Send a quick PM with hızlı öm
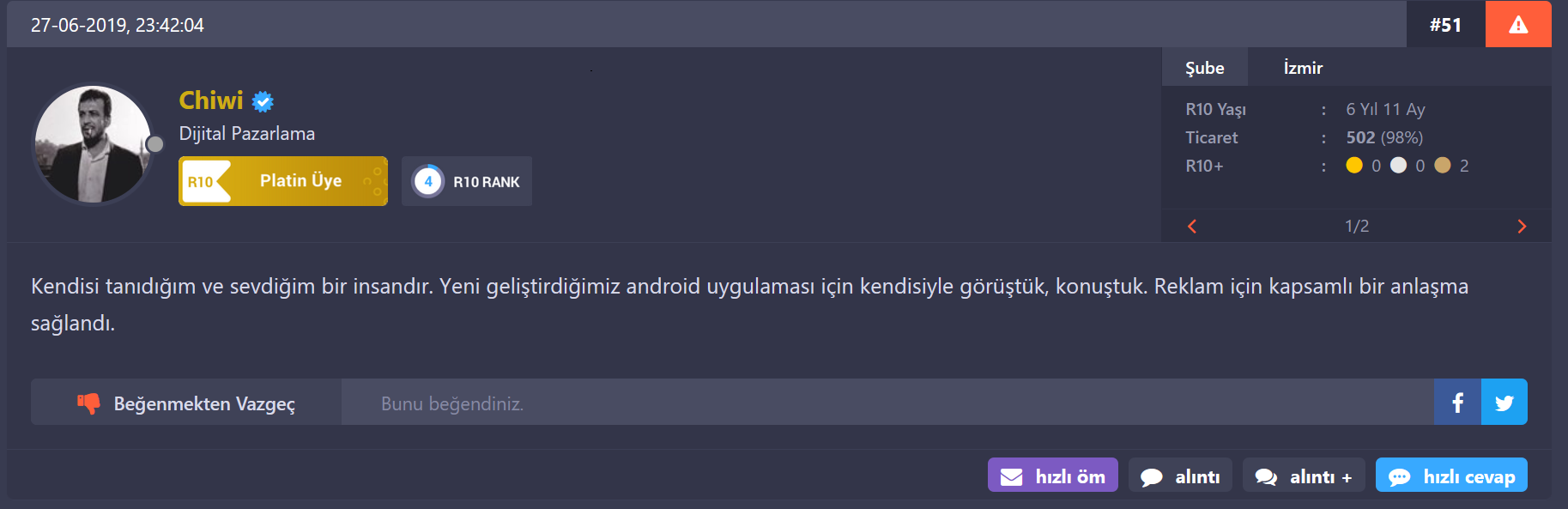1568x509 pixels. click(1053, 476)
